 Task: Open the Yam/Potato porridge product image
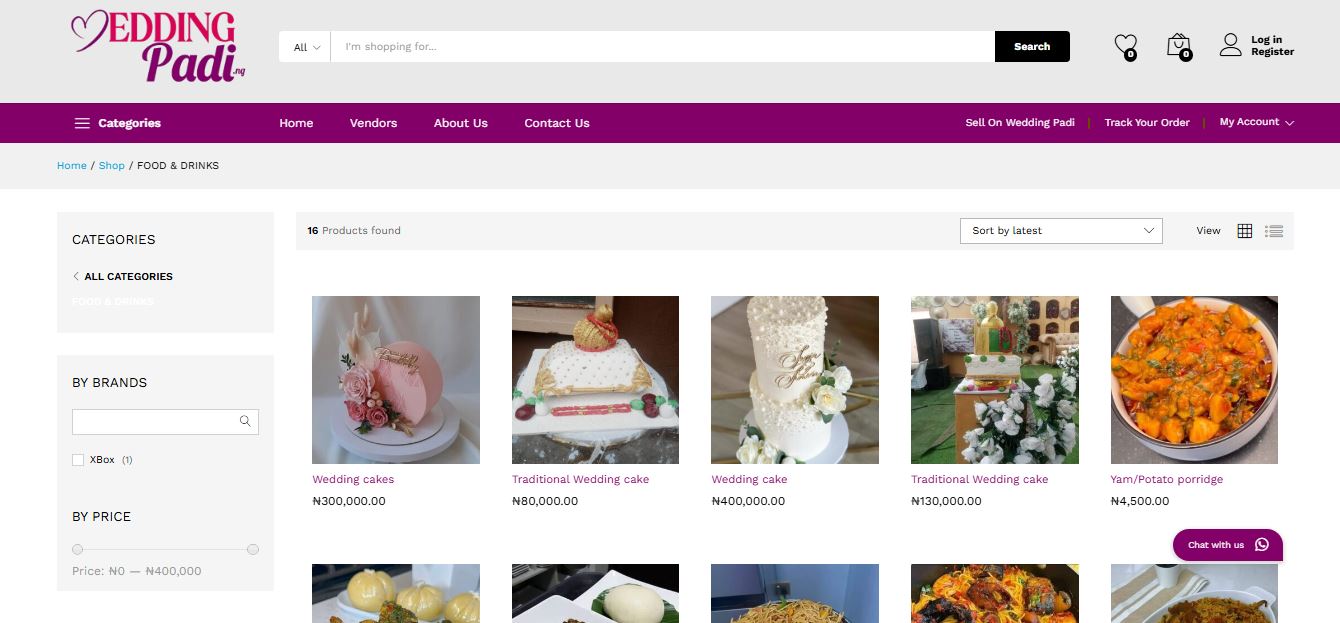pos(1193,380)
